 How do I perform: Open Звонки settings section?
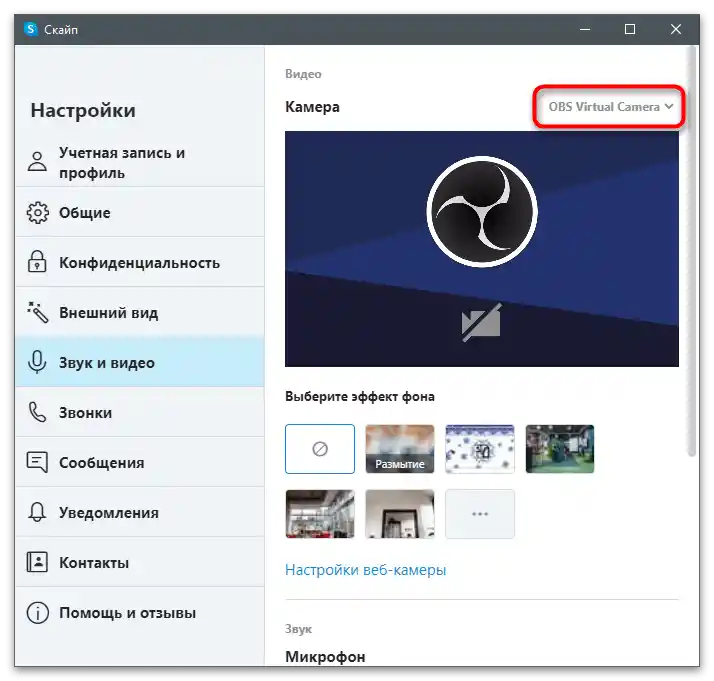(x=140, y=413)
